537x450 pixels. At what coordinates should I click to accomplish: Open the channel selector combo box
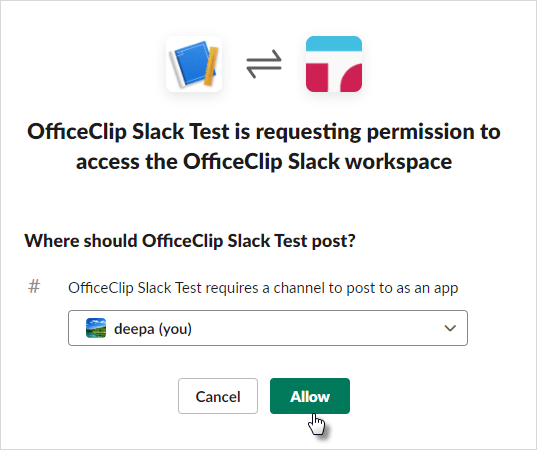(268, 328)
